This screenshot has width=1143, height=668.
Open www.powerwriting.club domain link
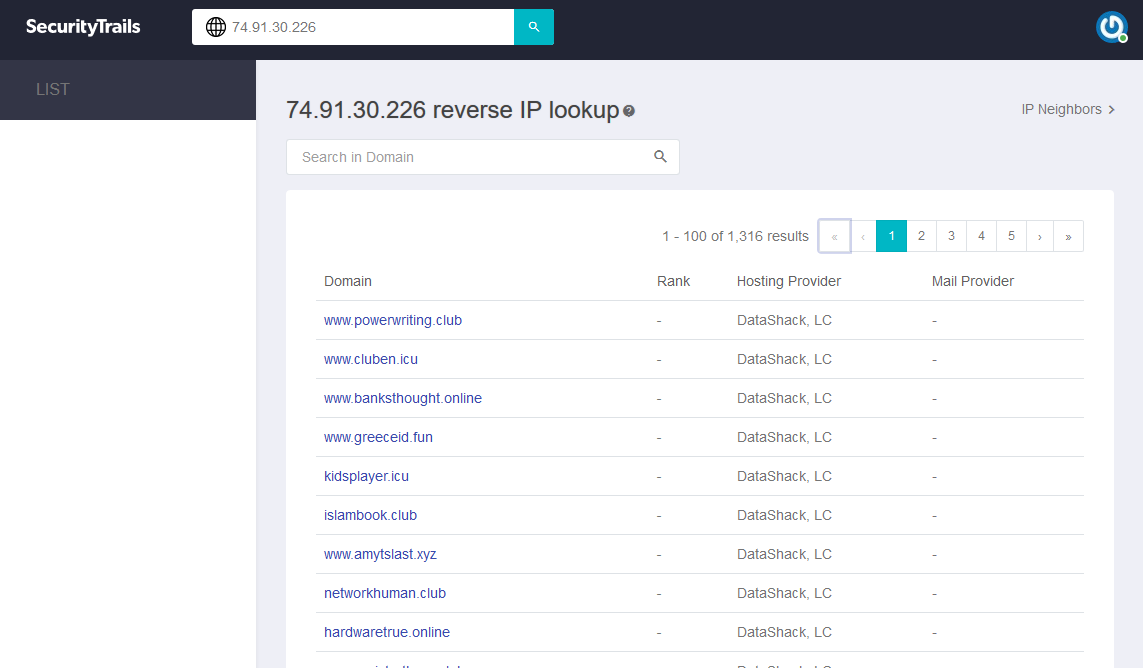393,320
